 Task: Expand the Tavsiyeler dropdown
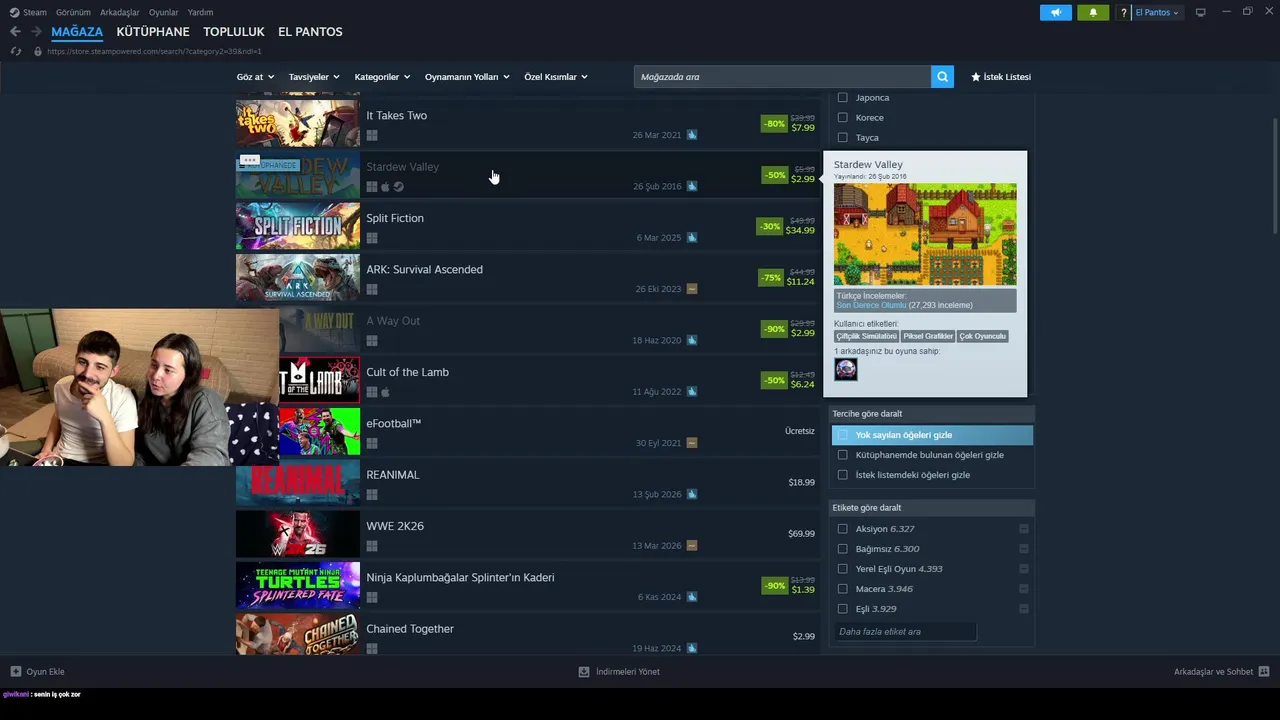coord(314,77)
